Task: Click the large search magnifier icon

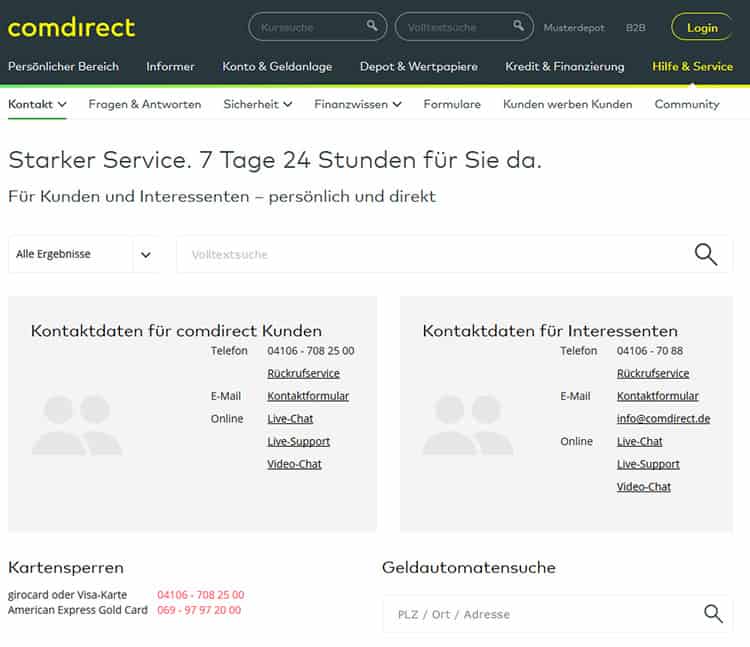Action: point(706,254)
